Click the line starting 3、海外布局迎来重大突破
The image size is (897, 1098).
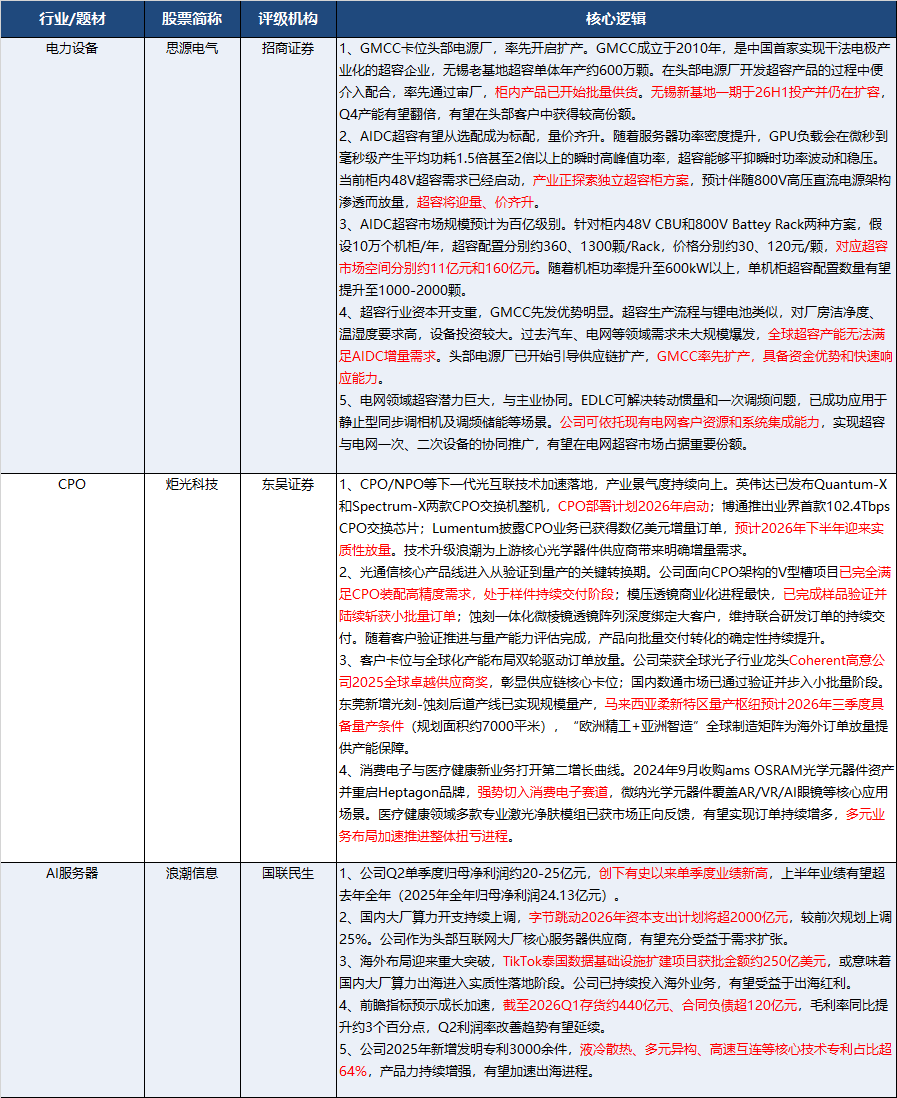pyautogui.click(x=615, y=961)
